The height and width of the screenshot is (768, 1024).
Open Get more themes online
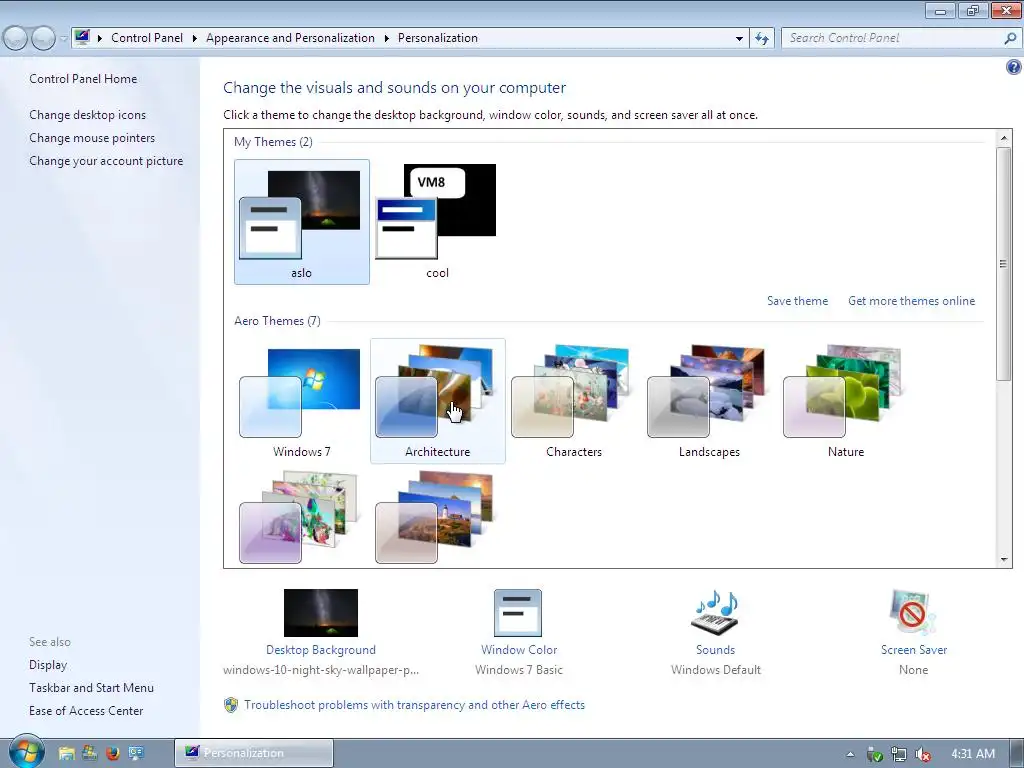pos(911,301)
